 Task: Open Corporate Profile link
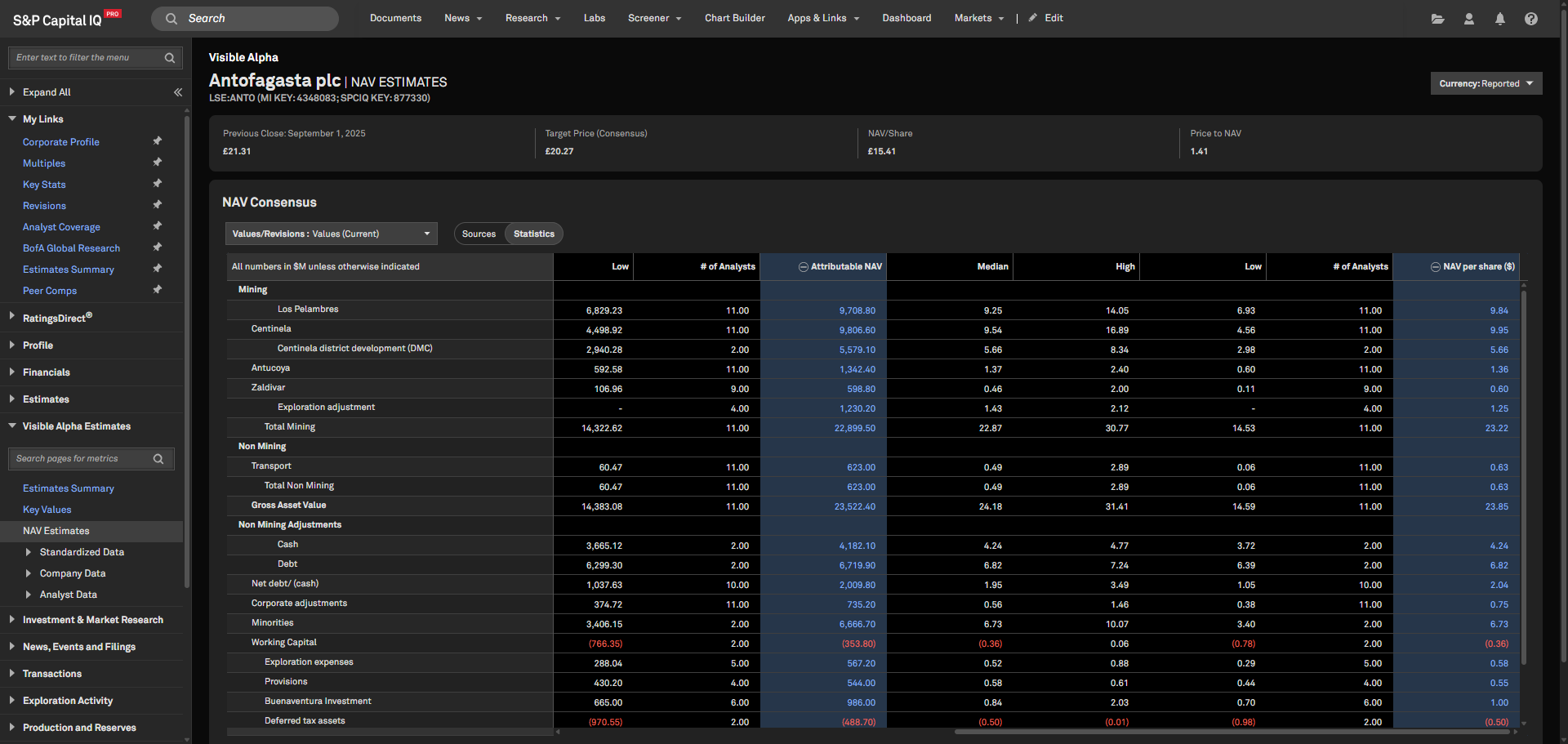(61, 142)
